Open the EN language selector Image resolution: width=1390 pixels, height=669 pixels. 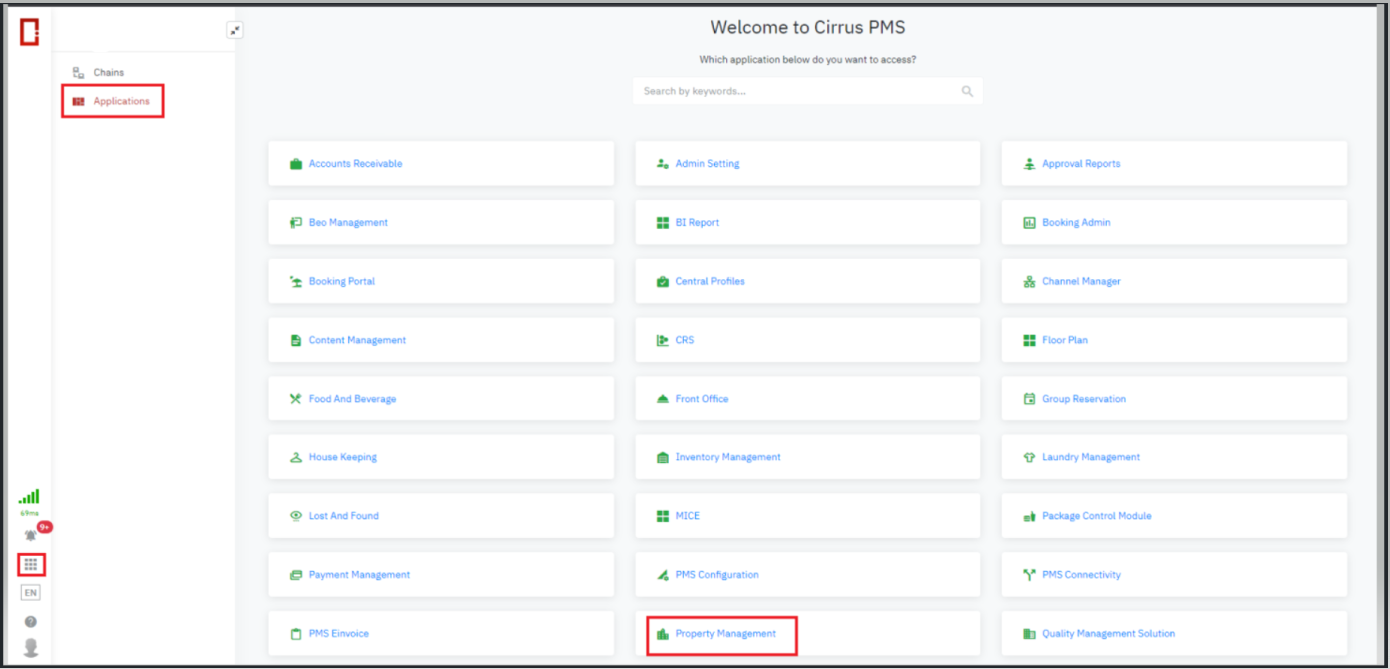(30, 593)
